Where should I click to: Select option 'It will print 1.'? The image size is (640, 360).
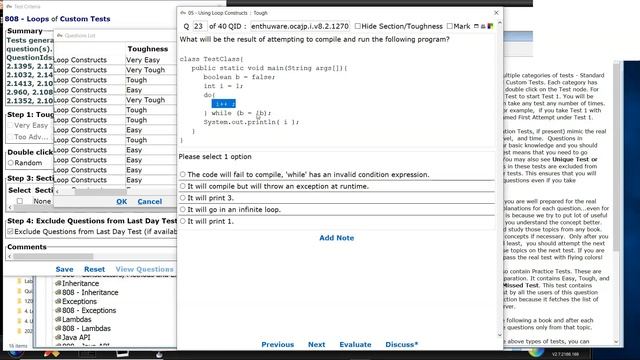pyautogui.click(x=182, y=221)
